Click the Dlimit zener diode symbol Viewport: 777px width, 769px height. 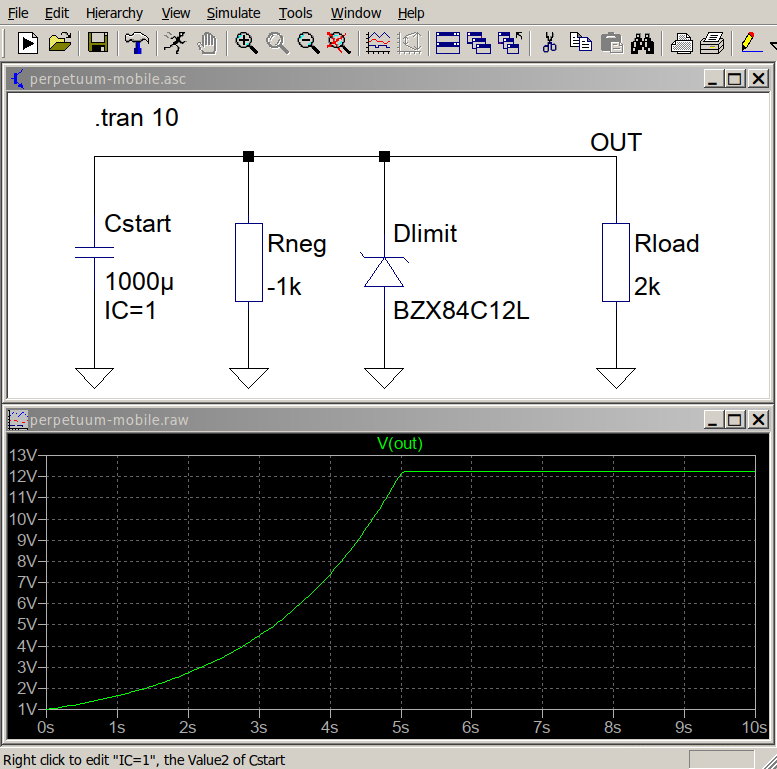pyautogui.click(x=384, y=272)
